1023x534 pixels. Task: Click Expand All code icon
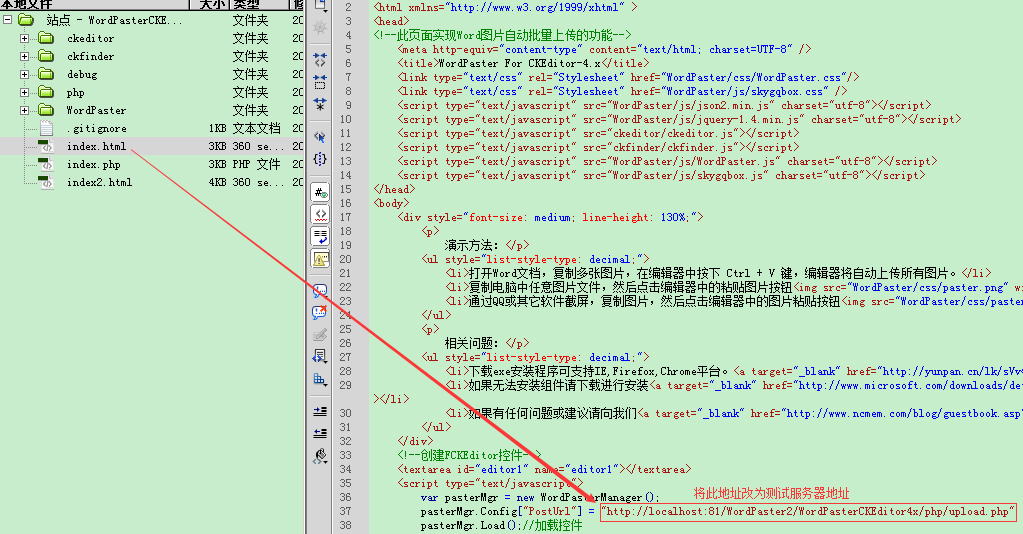(x=320, y=104)
